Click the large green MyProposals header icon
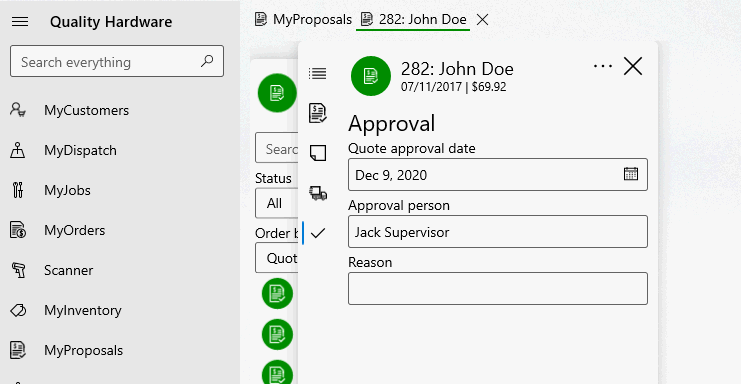 coord(277,93)
